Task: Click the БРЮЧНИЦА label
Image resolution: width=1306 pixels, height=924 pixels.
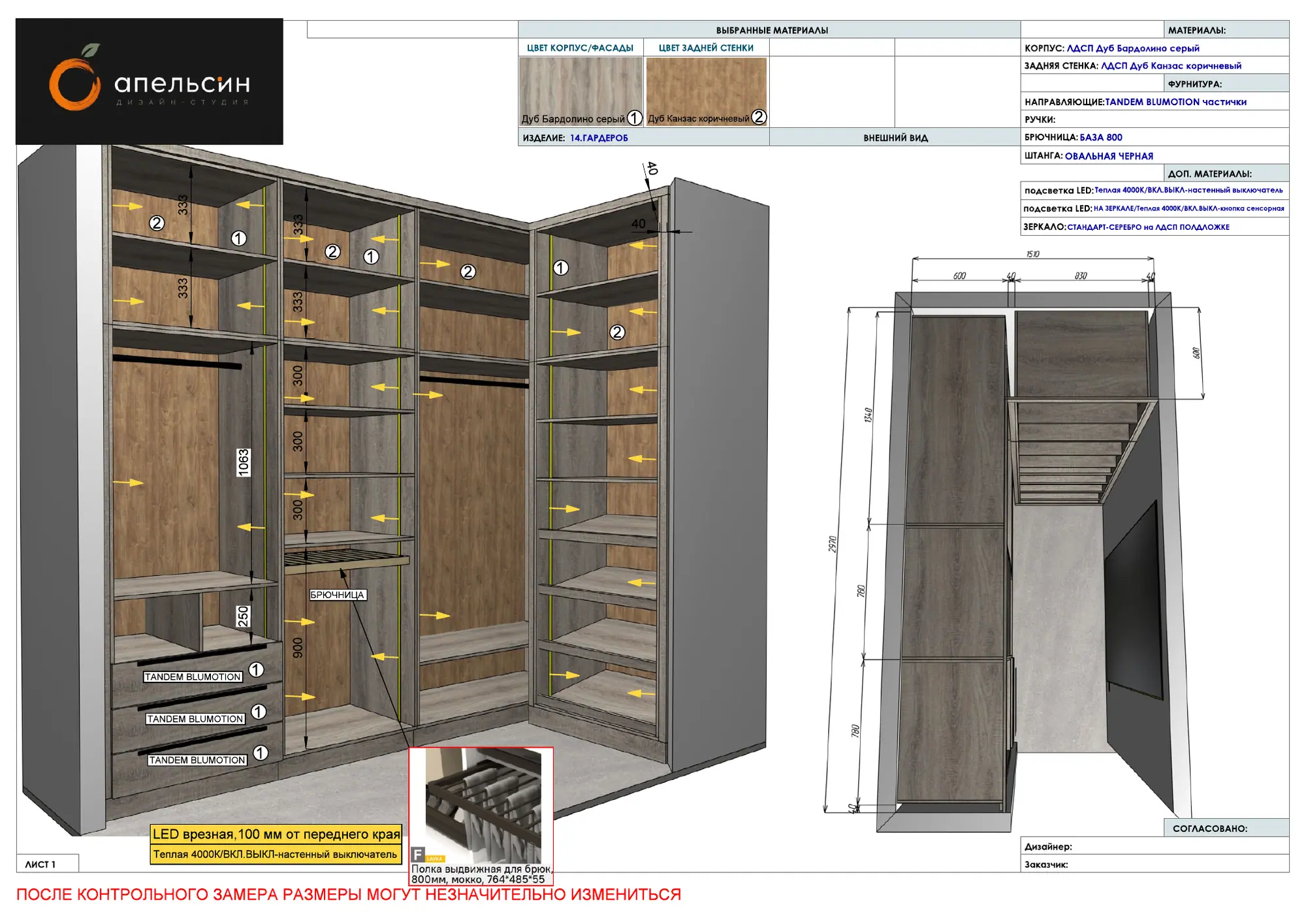Action: [337, 595]
